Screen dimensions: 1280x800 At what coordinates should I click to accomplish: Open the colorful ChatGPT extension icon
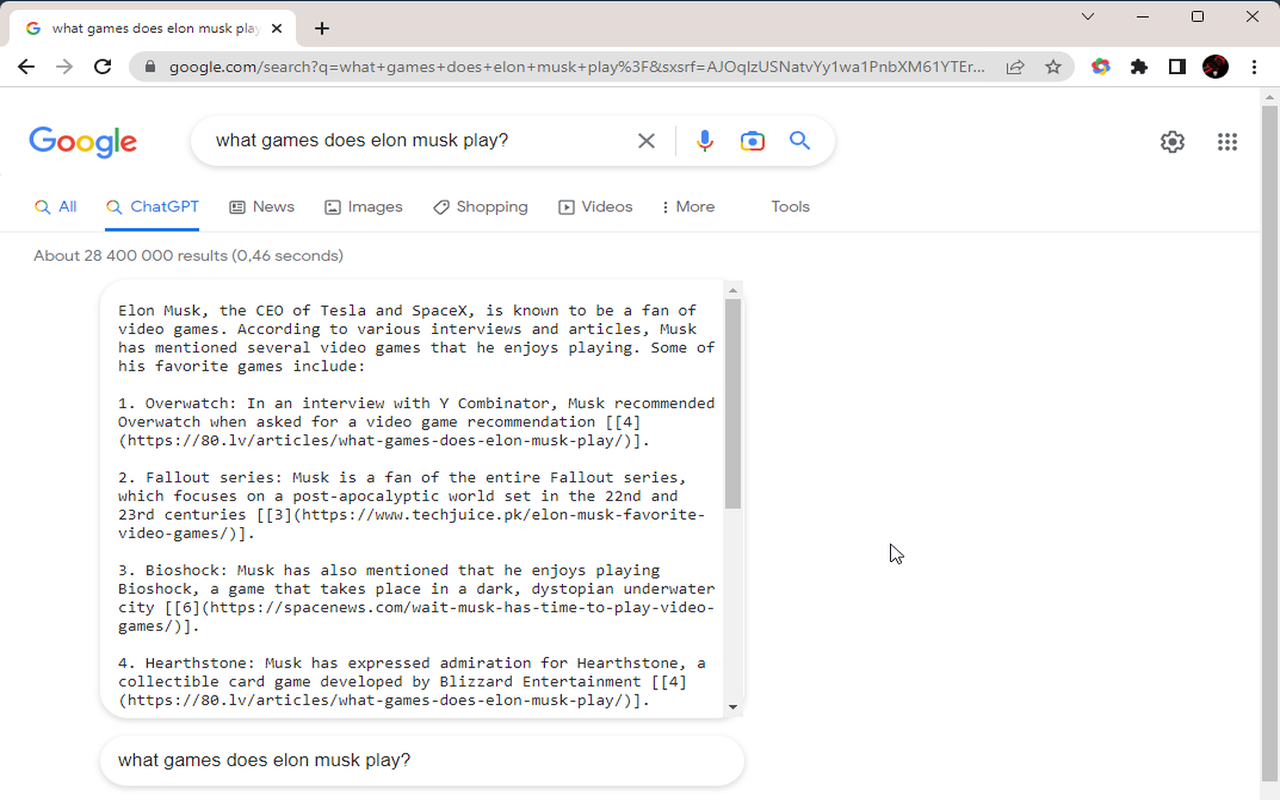pos(1101,67)
